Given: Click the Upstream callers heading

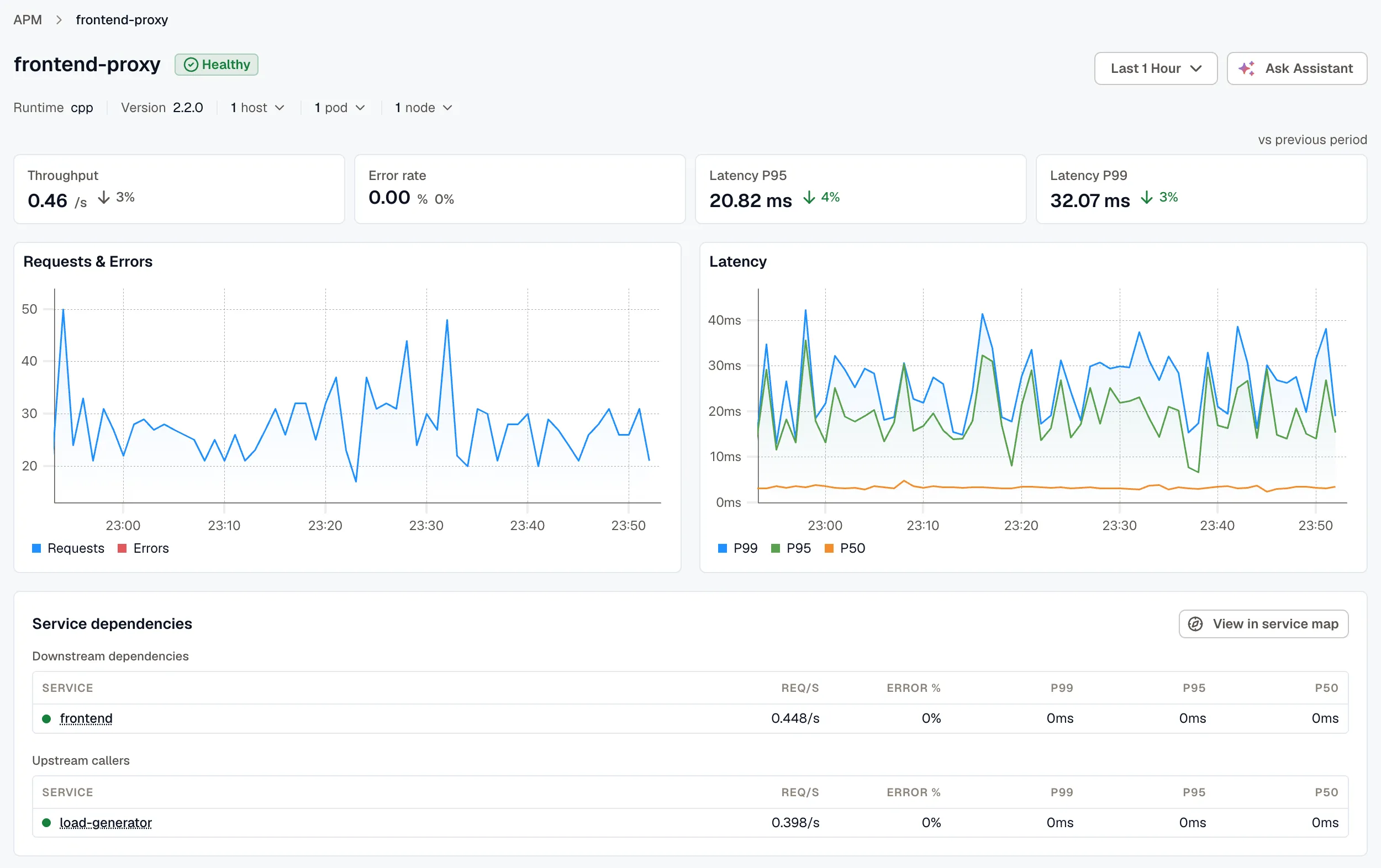Looking at the screenshot, I should point(81,760).
